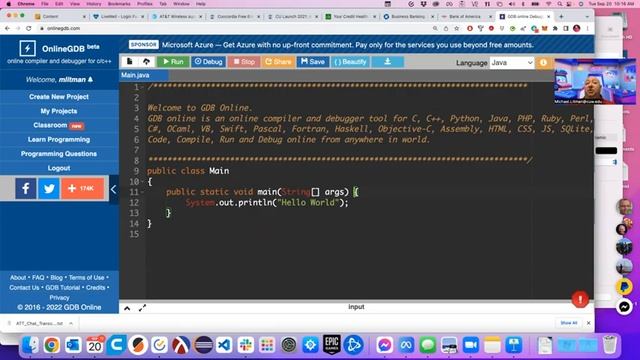Close the downloads bar
640x360 pixels.
(589, 323)
